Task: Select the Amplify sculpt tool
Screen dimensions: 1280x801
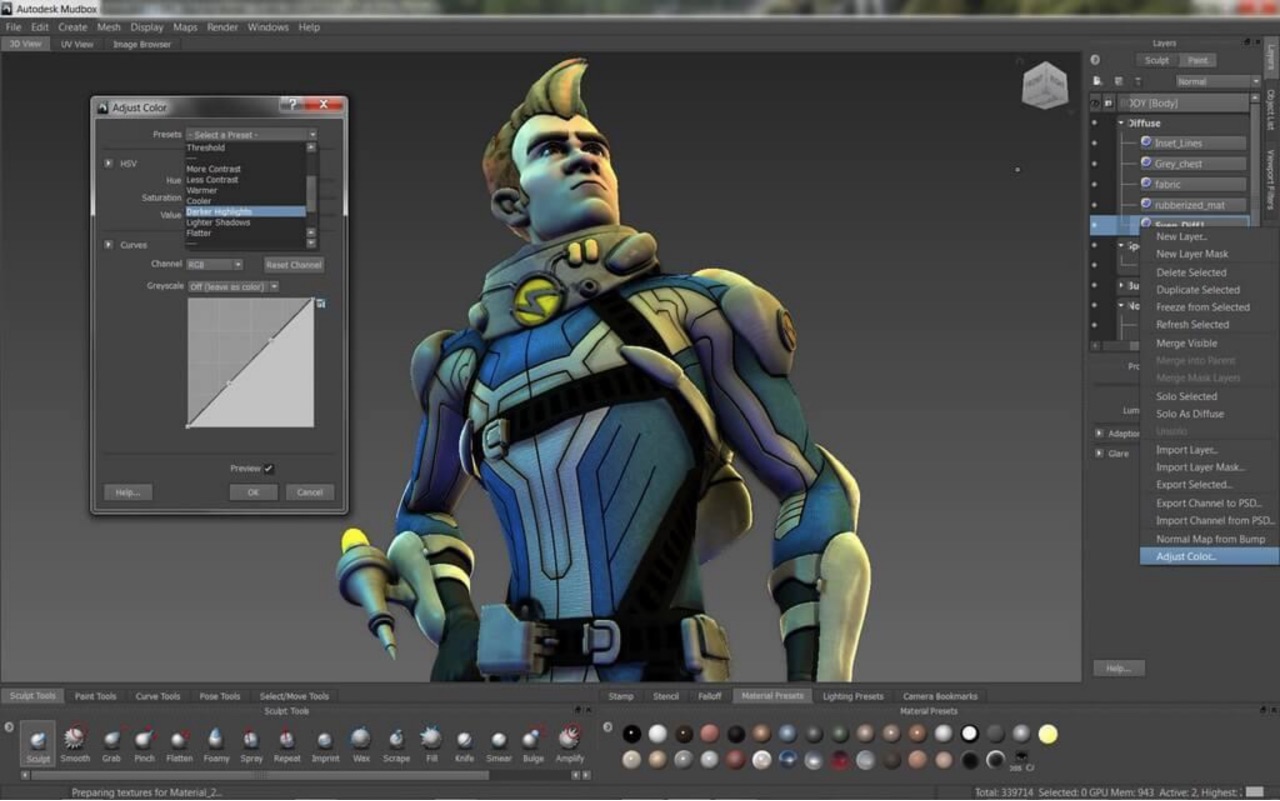Action: (x=569, y=741)
